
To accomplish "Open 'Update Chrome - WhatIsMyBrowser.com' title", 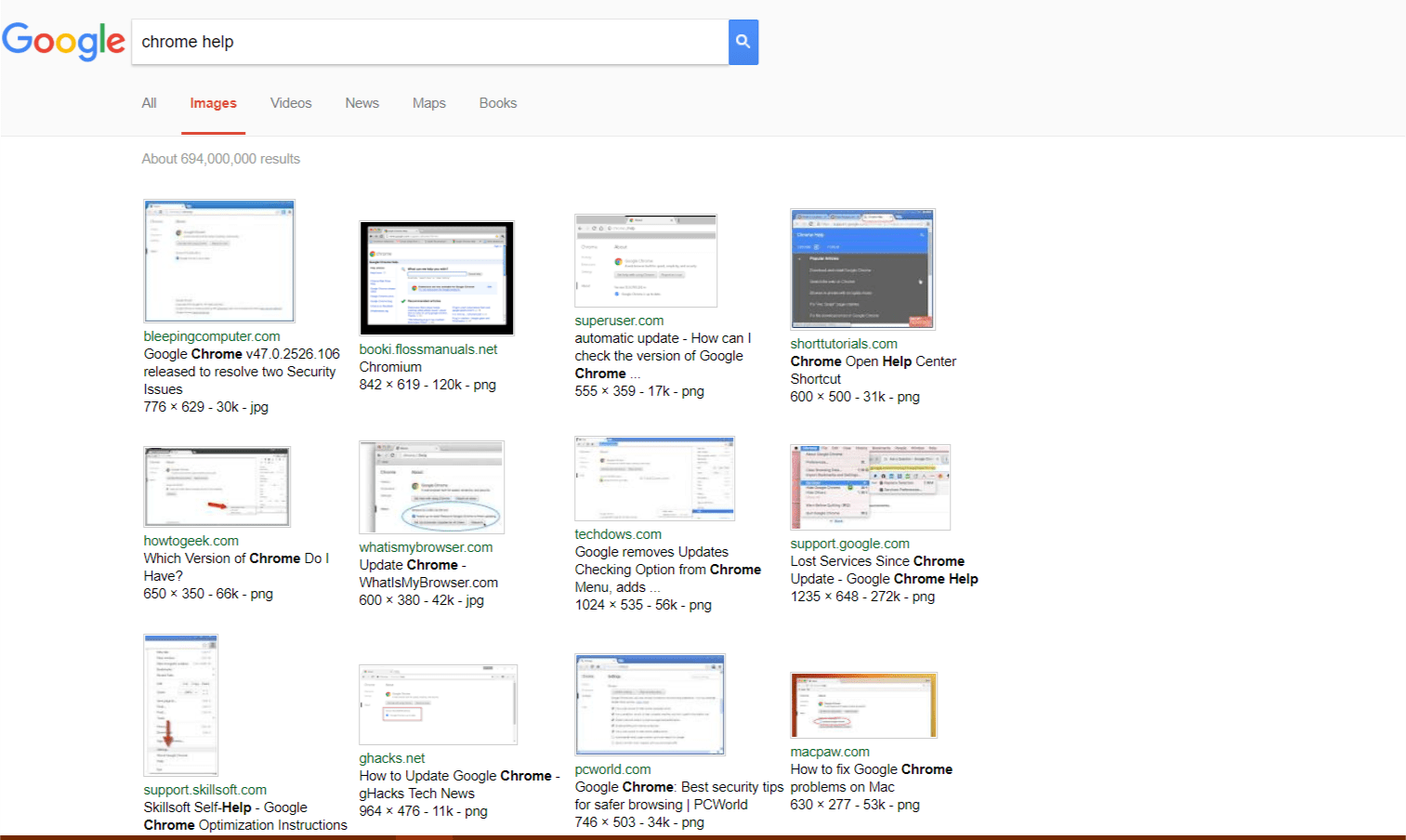I will point(428,573).
